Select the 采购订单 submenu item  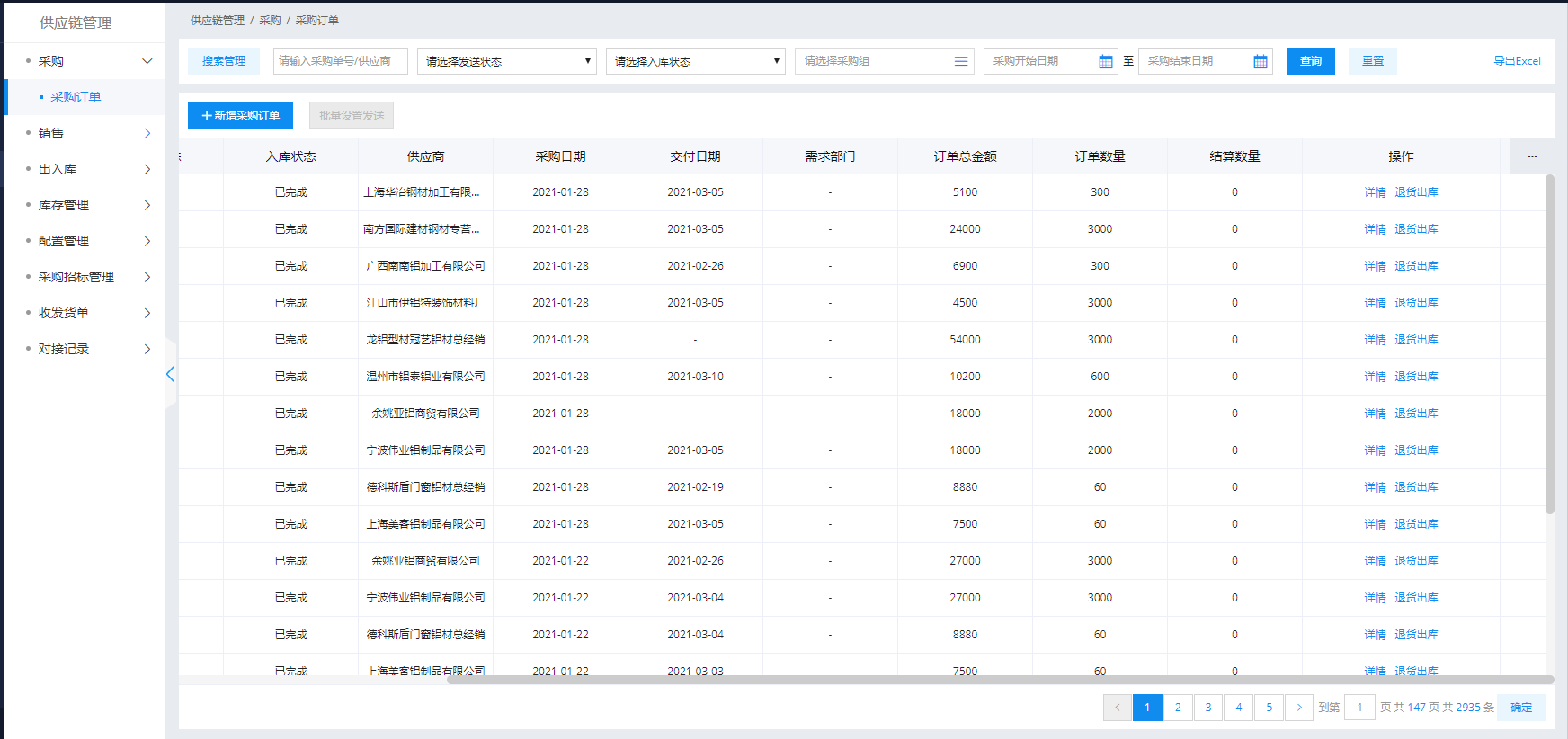click(x=76, y=97)
